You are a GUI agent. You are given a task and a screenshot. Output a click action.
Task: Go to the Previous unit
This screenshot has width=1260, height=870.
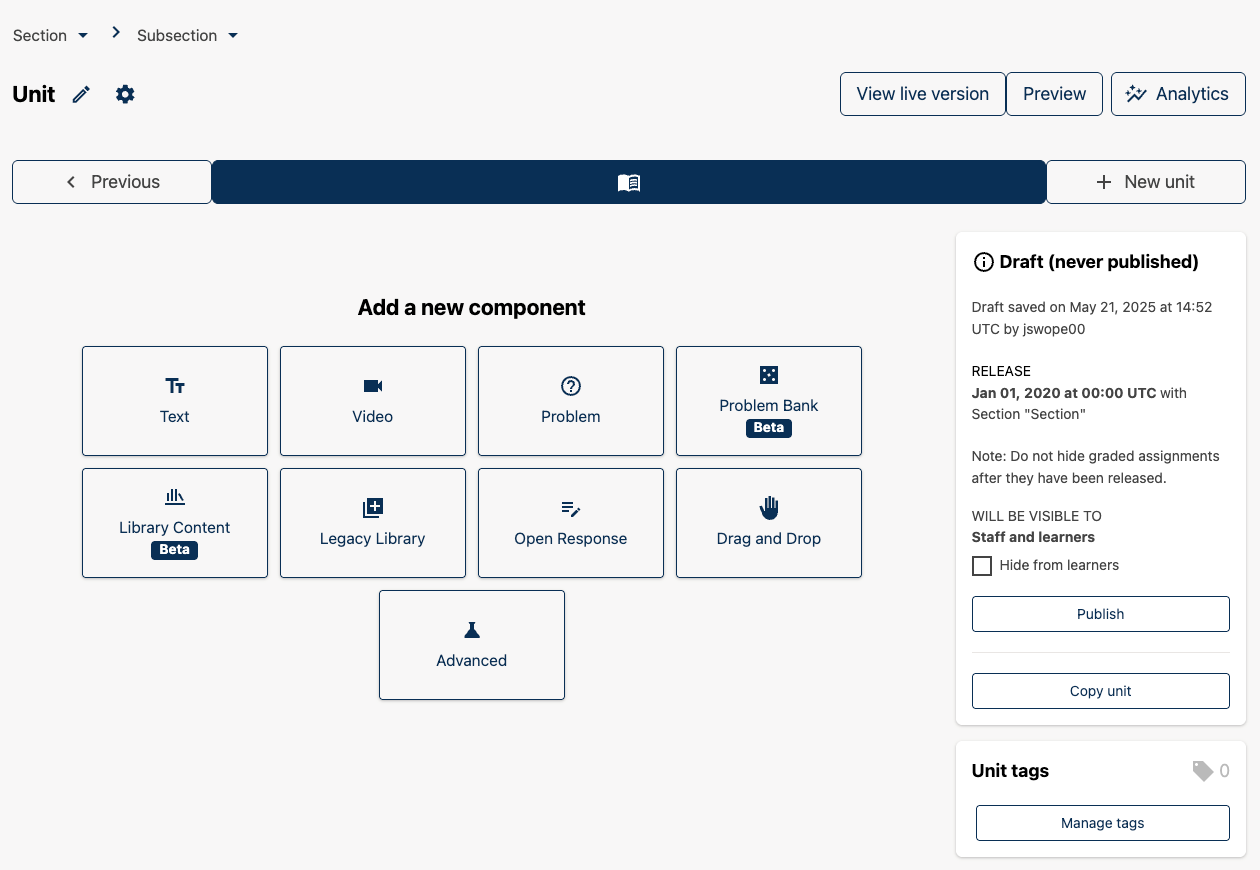pyautogui.click(x=112, y=182)
